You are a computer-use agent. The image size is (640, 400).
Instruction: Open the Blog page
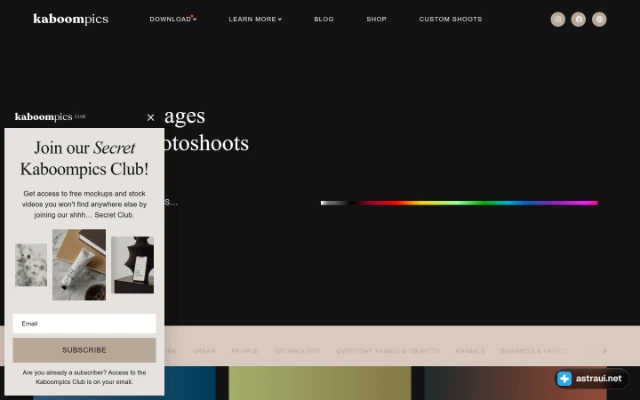coord(324,19)
